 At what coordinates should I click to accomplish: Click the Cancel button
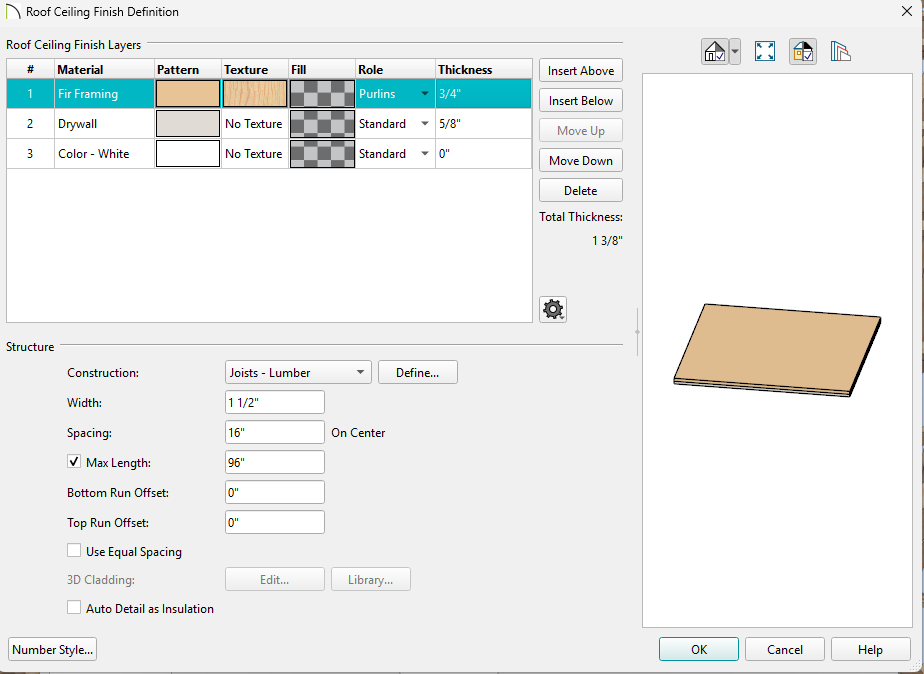pos(785,649)
